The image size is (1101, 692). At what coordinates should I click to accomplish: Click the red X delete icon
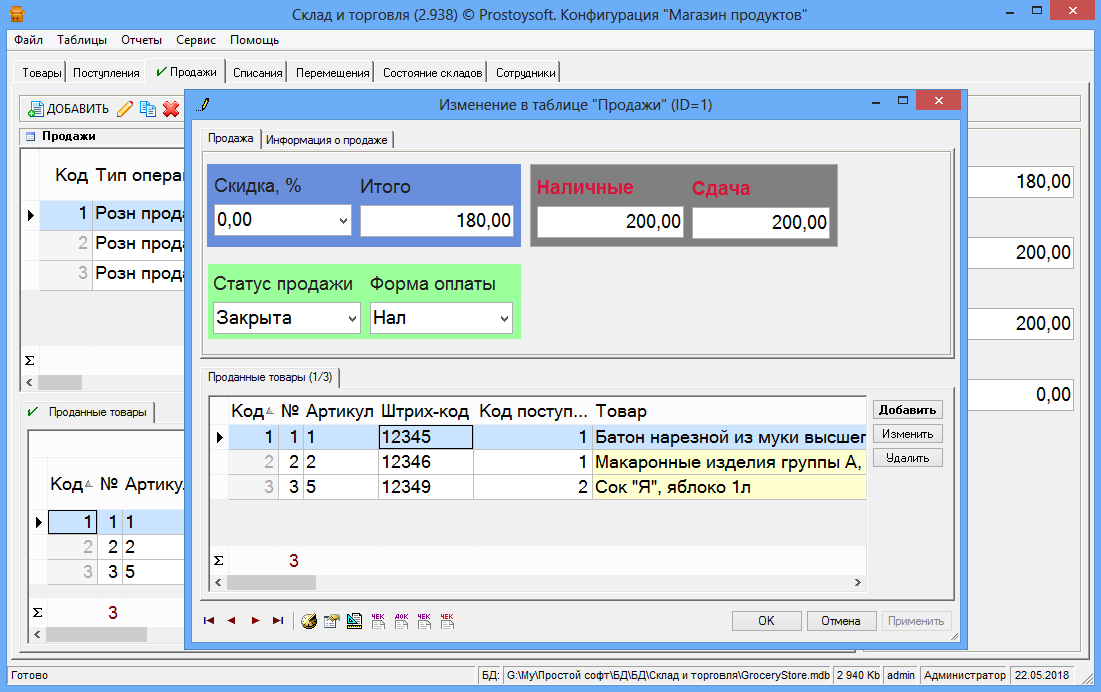point(171,109)
